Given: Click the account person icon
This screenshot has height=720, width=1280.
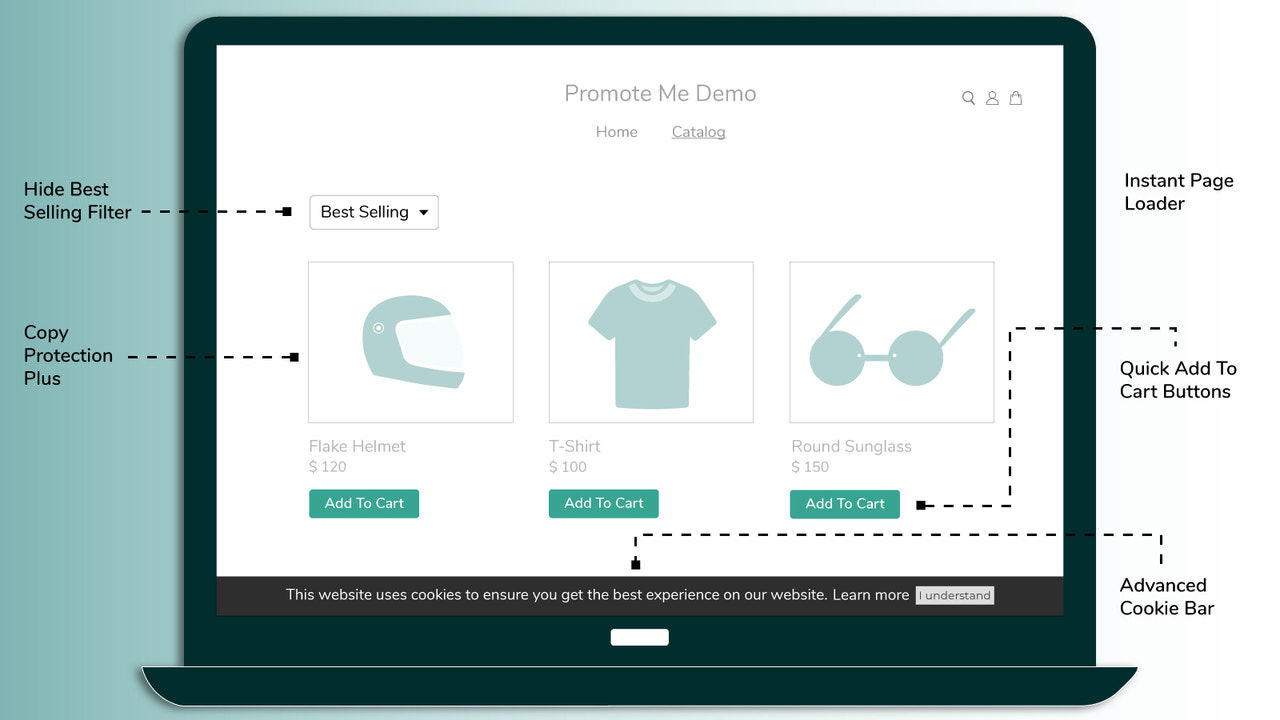Looking at the screenshot, I should [992, 97].
